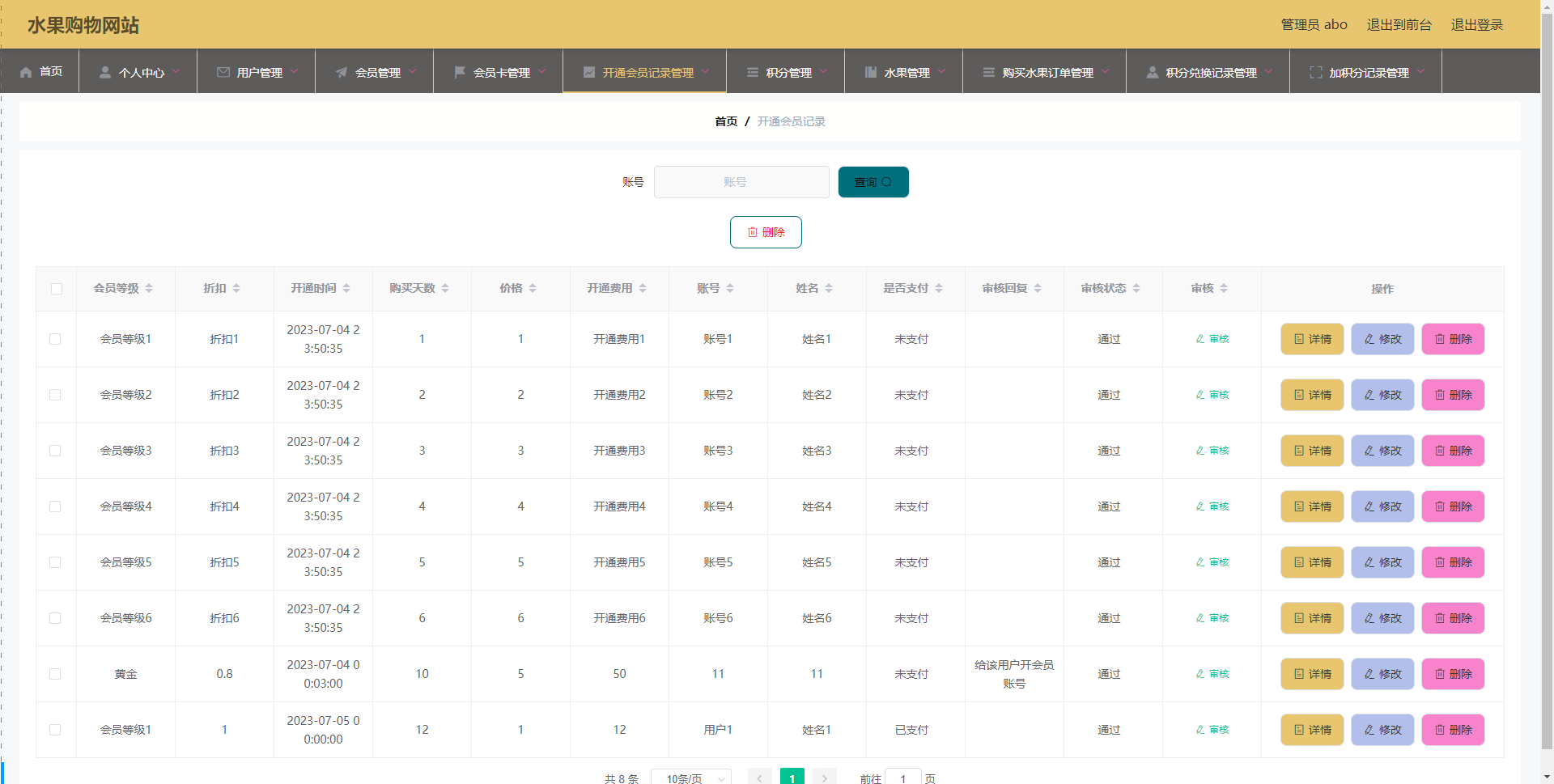Click the person icon for 个人中心
The height and width of the screenshot is (784, 1554).
[x=105, y=72]
